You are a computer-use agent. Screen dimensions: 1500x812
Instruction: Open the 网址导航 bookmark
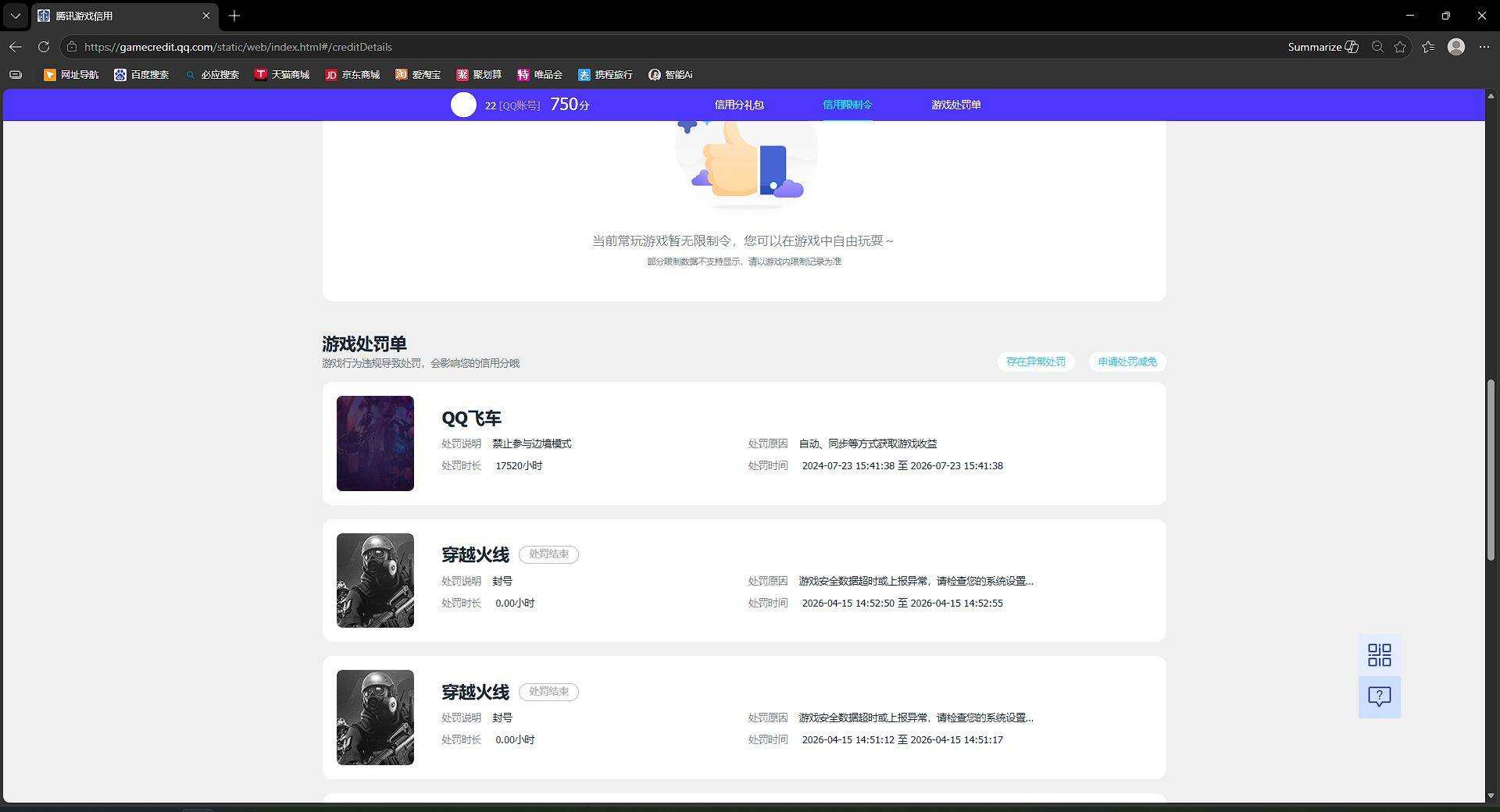[x=71, y=75]
